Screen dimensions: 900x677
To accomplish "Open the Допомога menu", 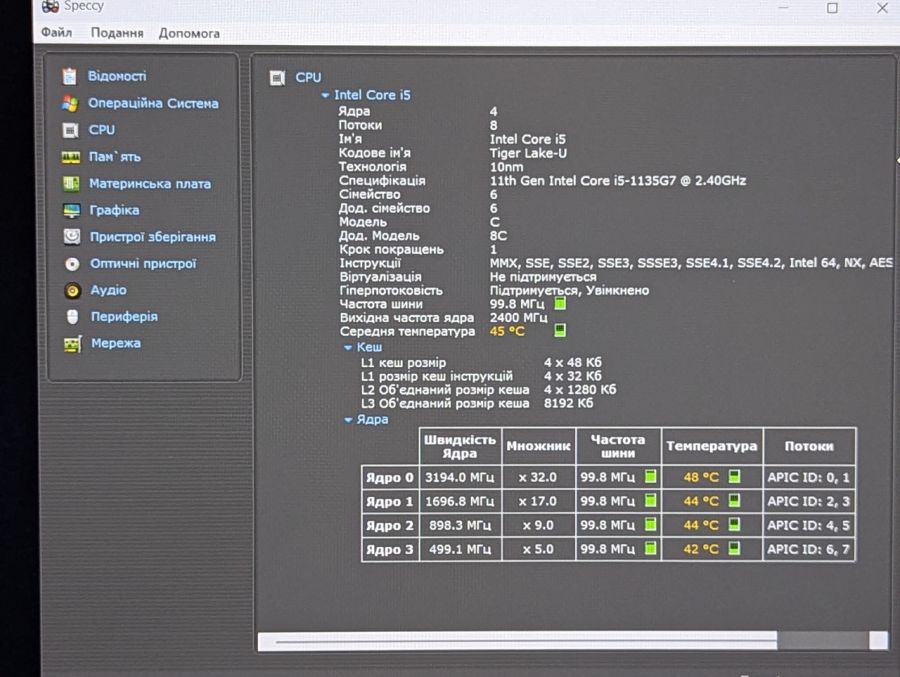I will [189, 34].
